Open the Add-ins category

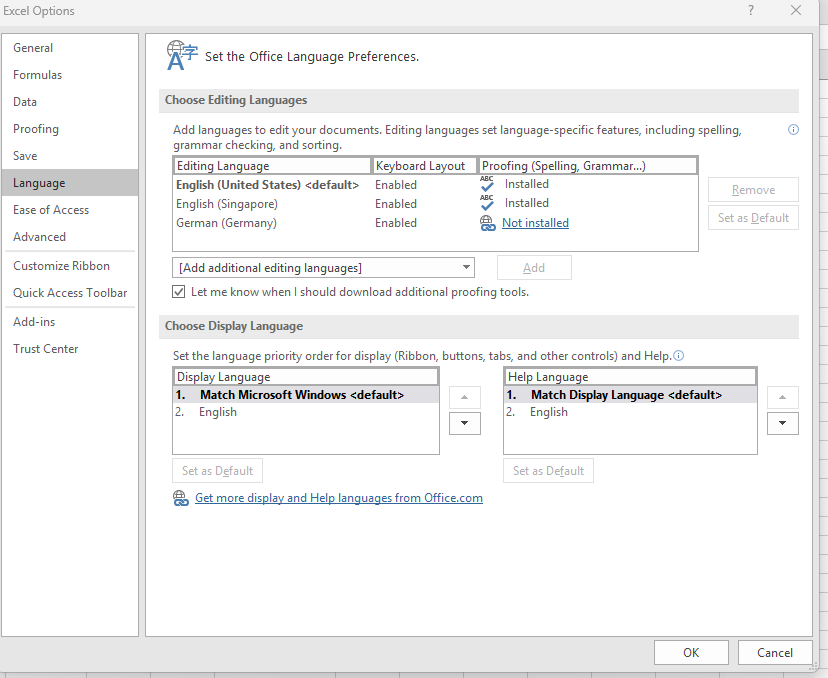tap(70, 322)
